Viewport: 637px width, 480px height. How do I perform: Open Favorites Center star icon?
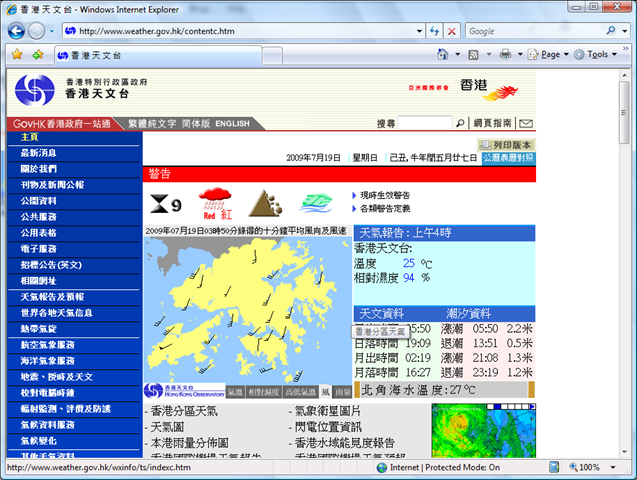tap(17, 54)
